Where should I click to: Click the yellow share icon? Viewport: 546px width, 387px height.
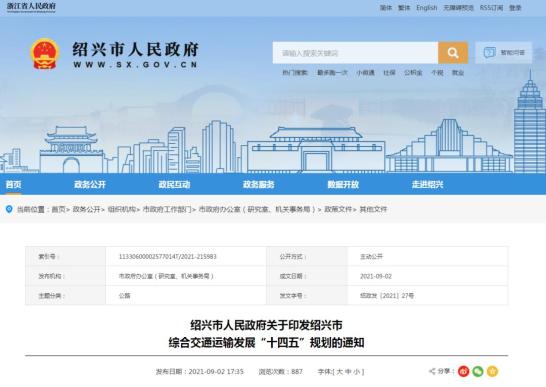tap(492, 371)
